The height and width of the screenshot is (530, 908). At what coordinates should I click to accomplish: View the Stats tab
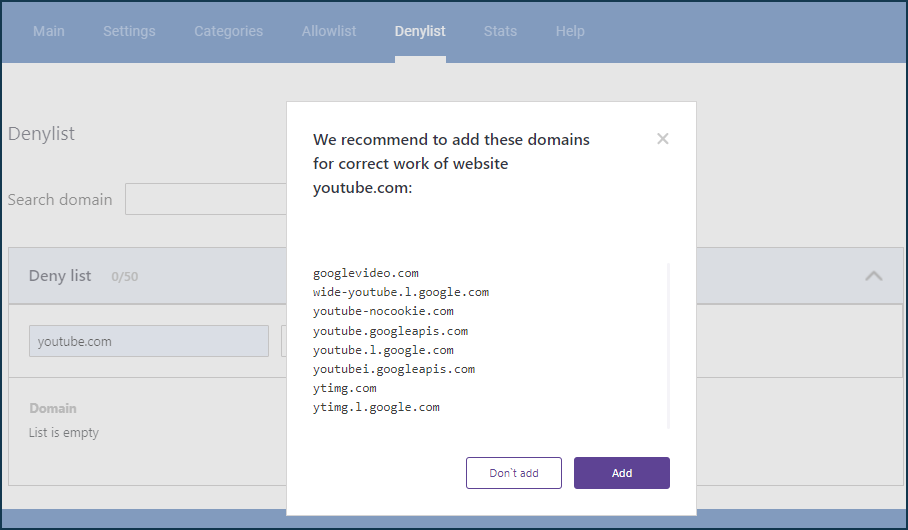(500, 31)
